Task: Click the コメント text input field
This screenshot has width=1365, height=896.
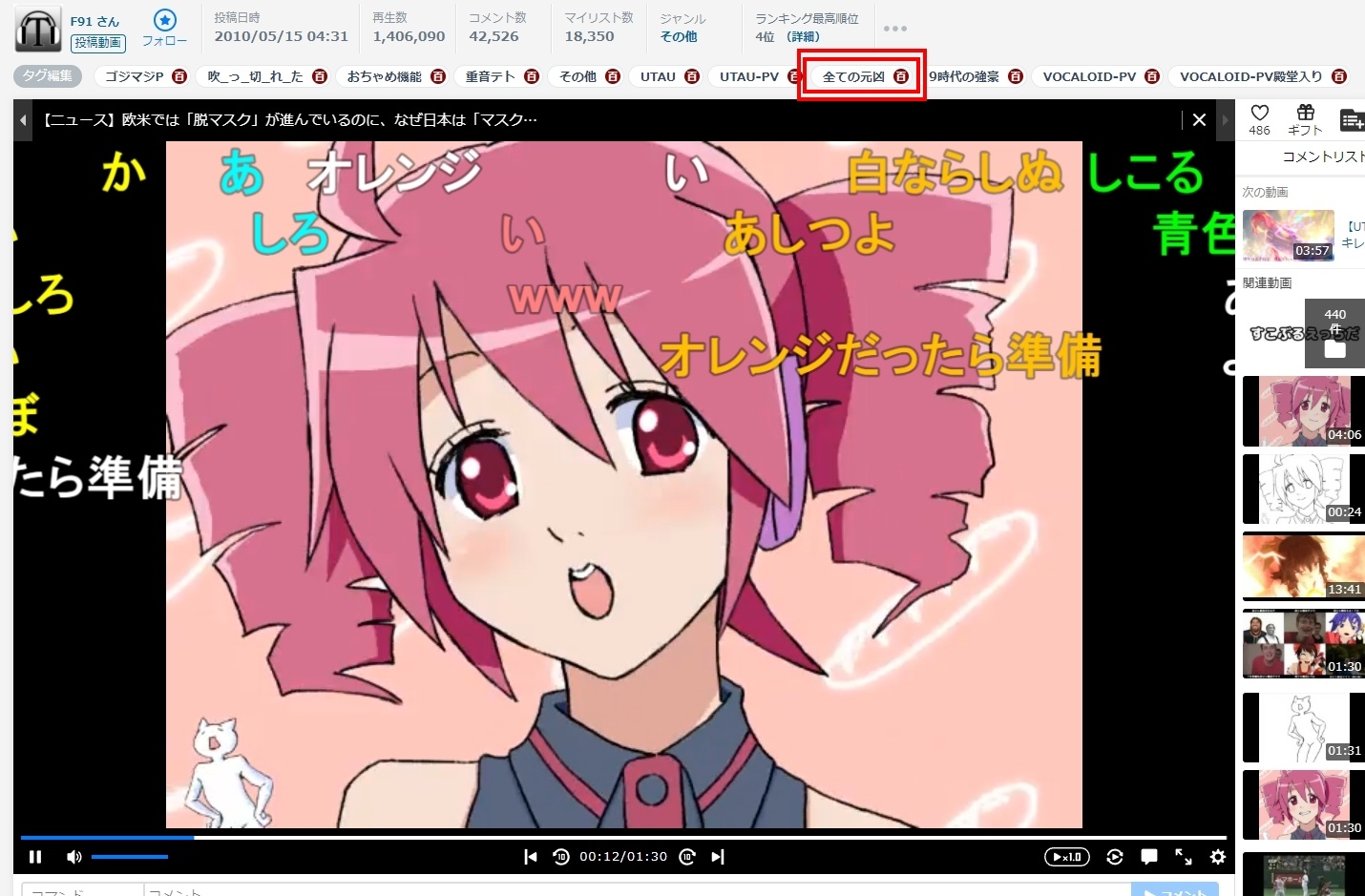Action: pos(637,890)
